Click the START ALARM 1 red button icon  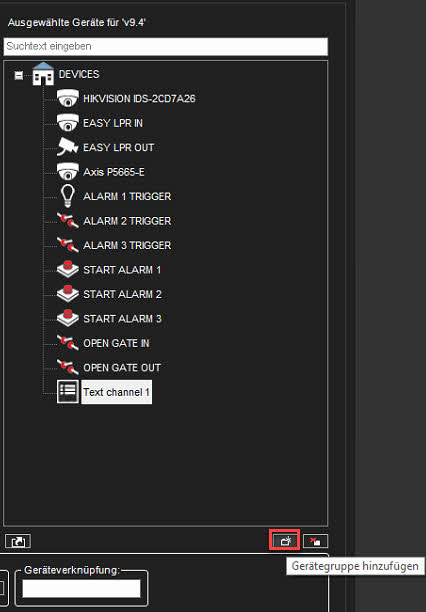[x=68, y=269]
